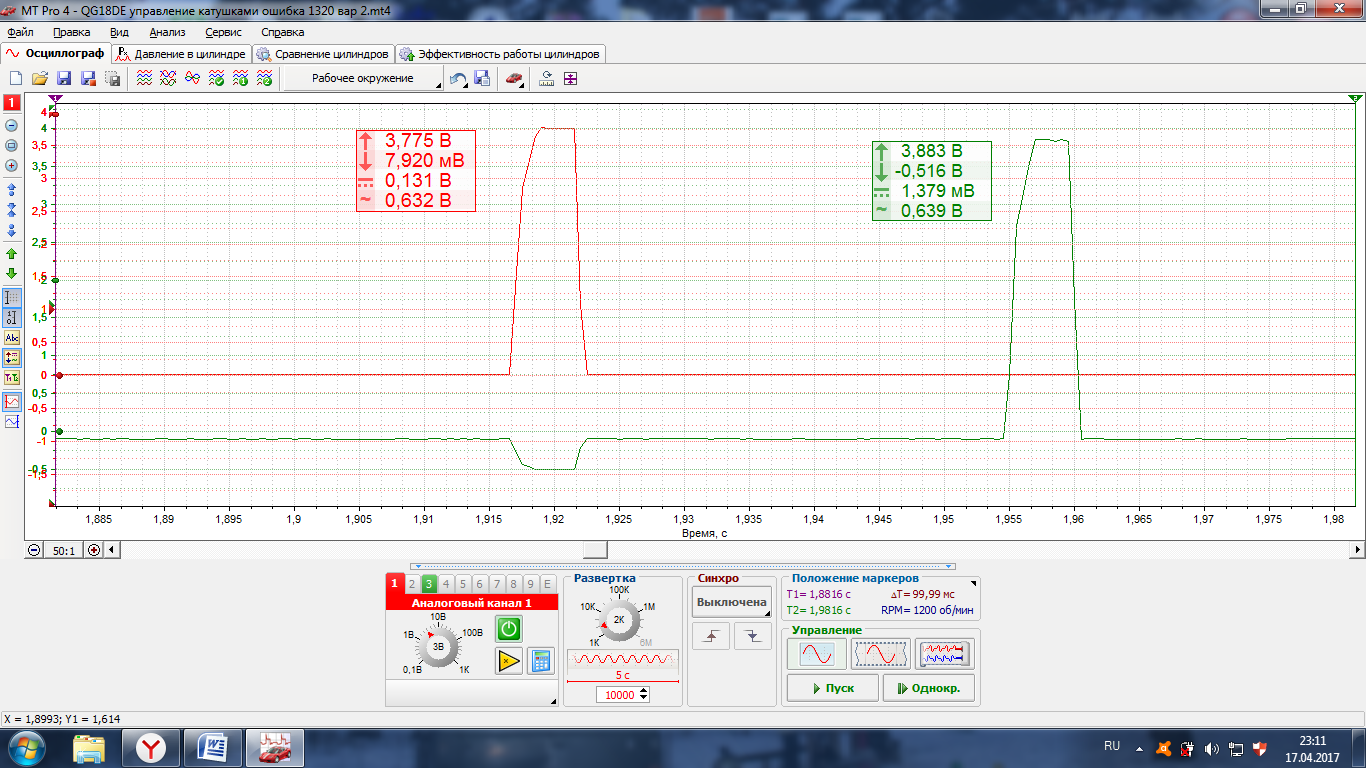1366x768 pixels.
Task: Click the sweep sample count field showing 10000
Action: point(616,694)
